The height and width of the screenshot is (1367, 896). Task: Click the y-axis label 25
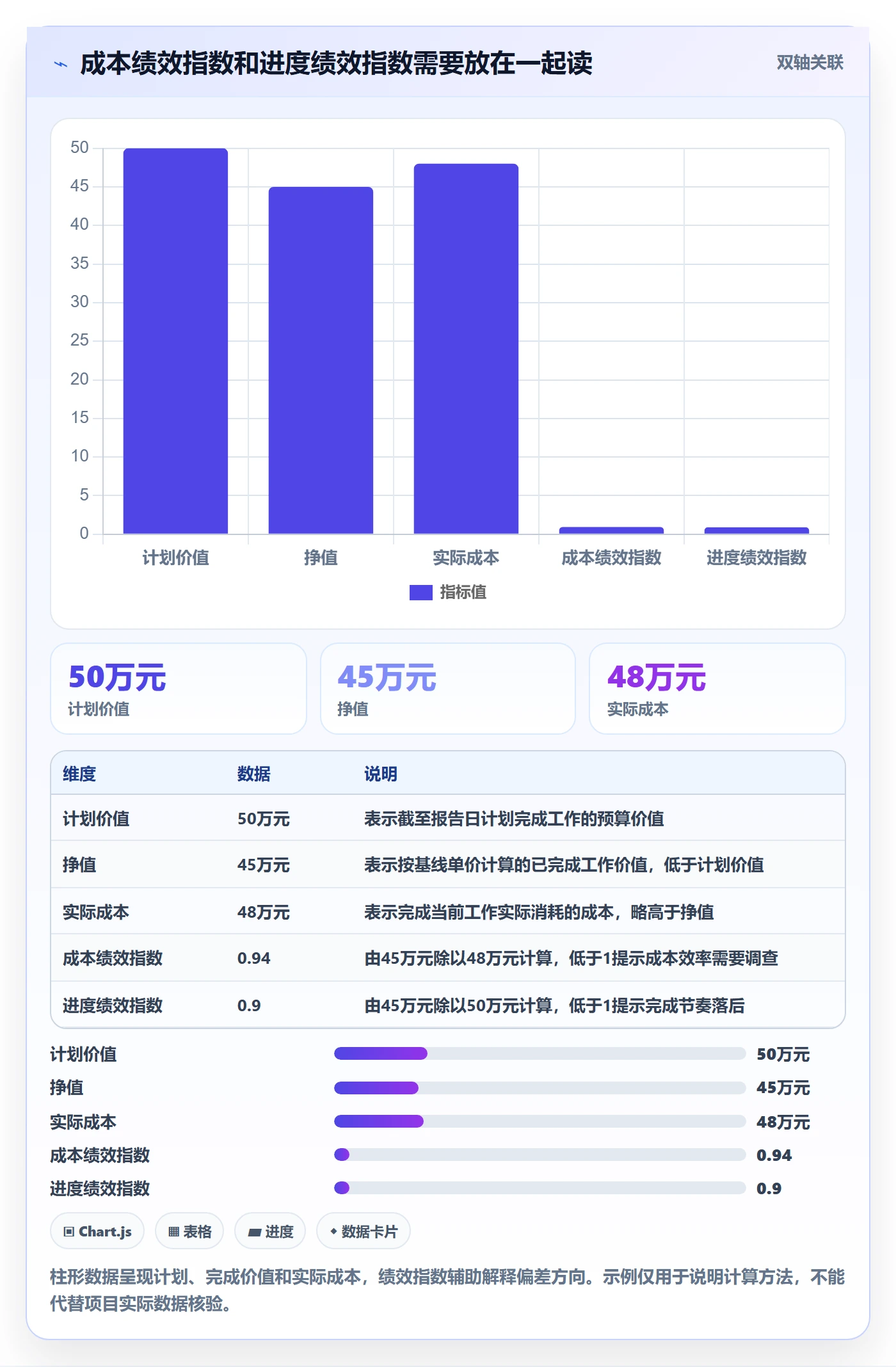pyautogui.click(x=79, y=340)
